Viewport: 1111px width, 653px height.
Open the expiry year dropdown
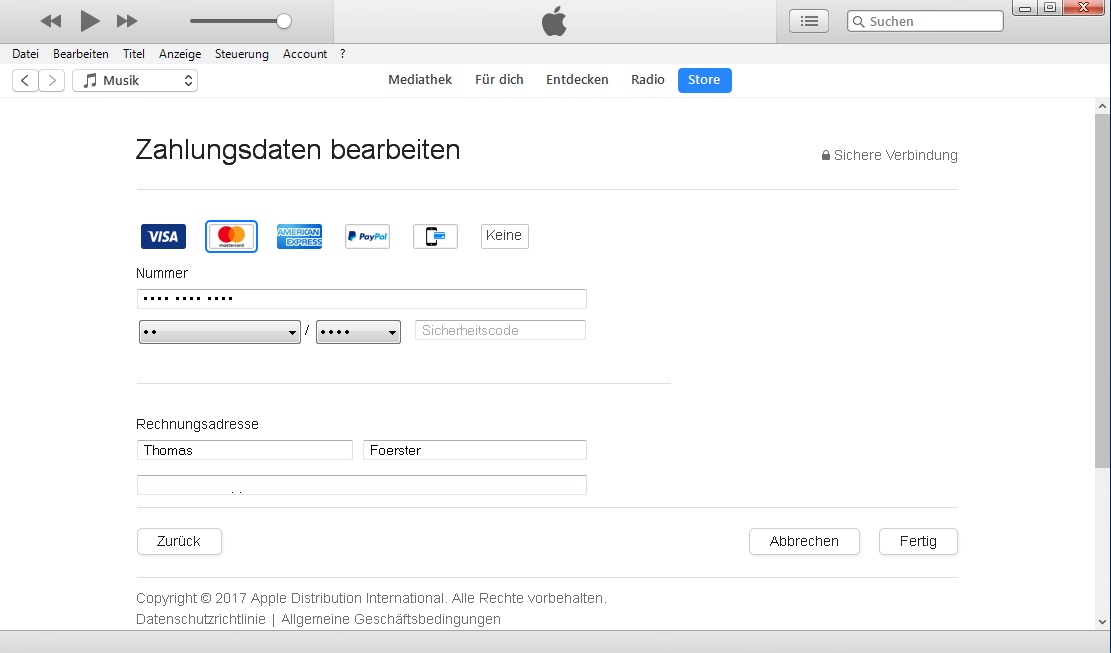[358, 332]
